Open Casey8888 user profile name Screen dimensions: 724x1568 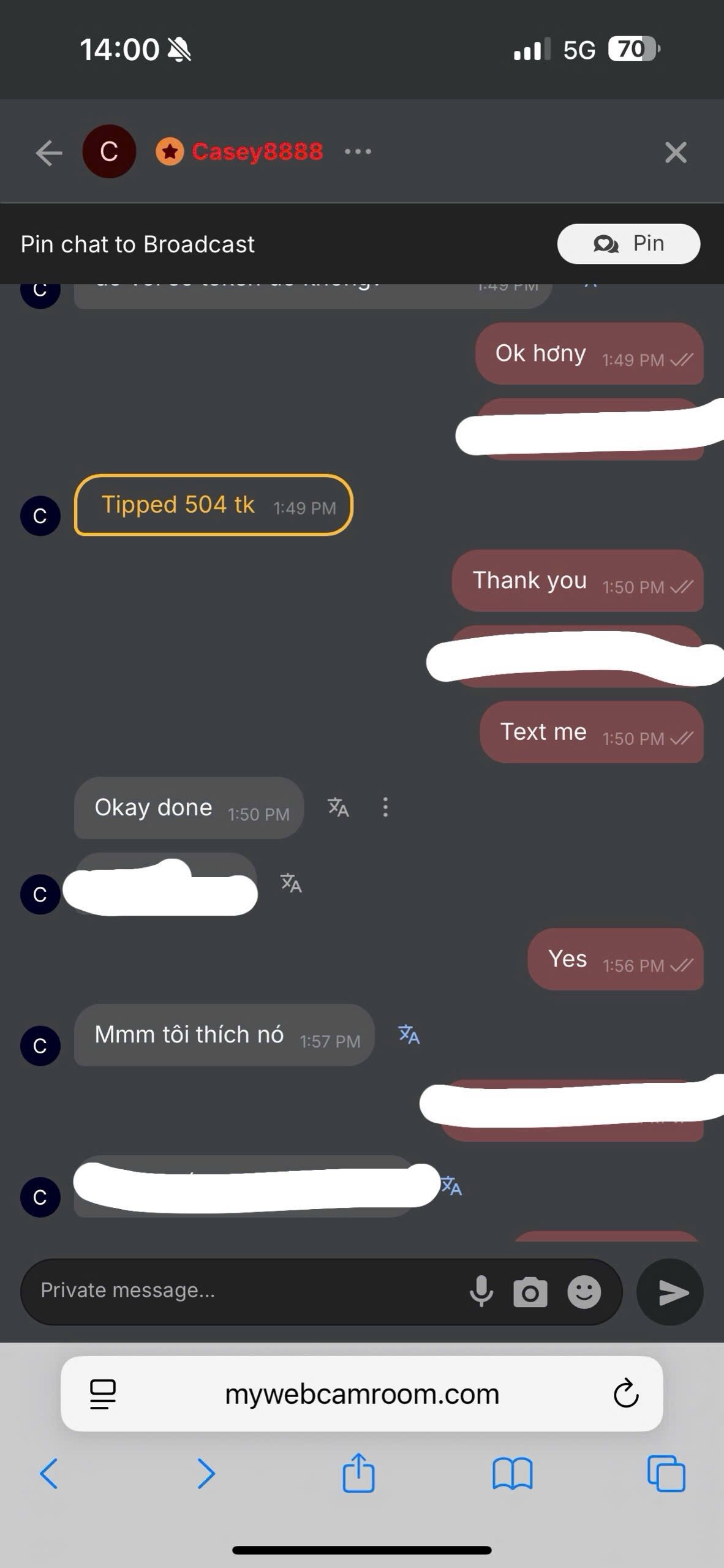click(257, 151)
